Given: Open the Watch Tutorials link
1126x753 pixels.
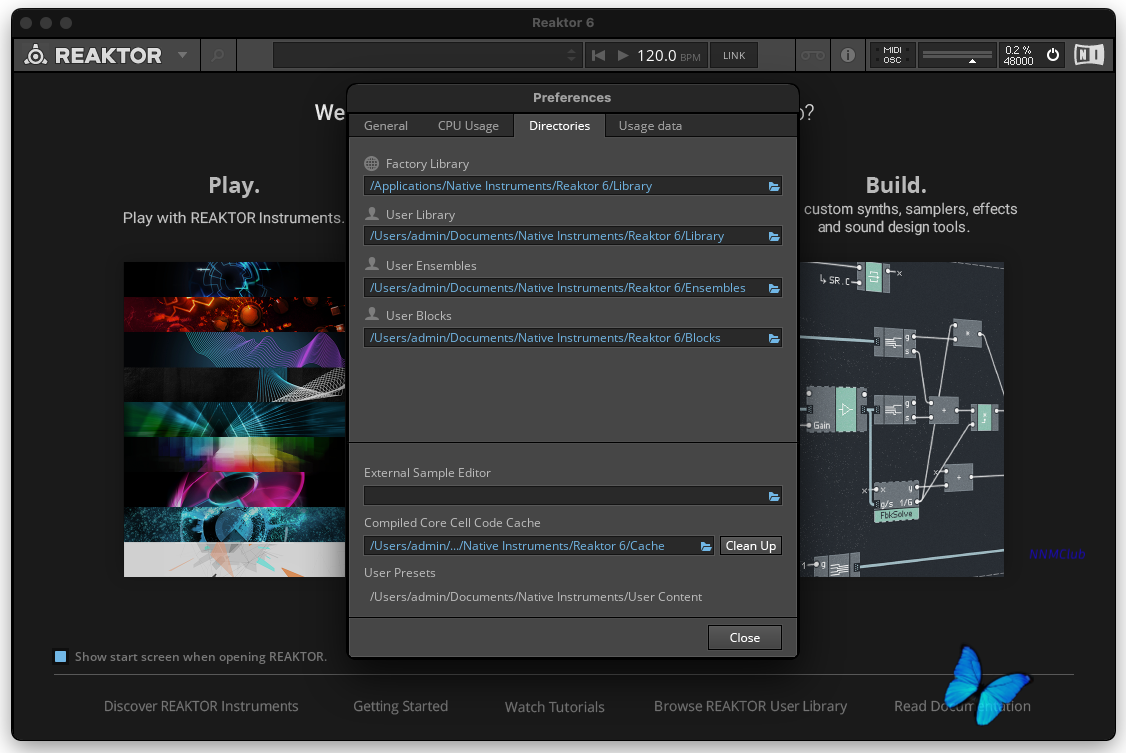Looking at the screenshot, I should pos(554,706).
